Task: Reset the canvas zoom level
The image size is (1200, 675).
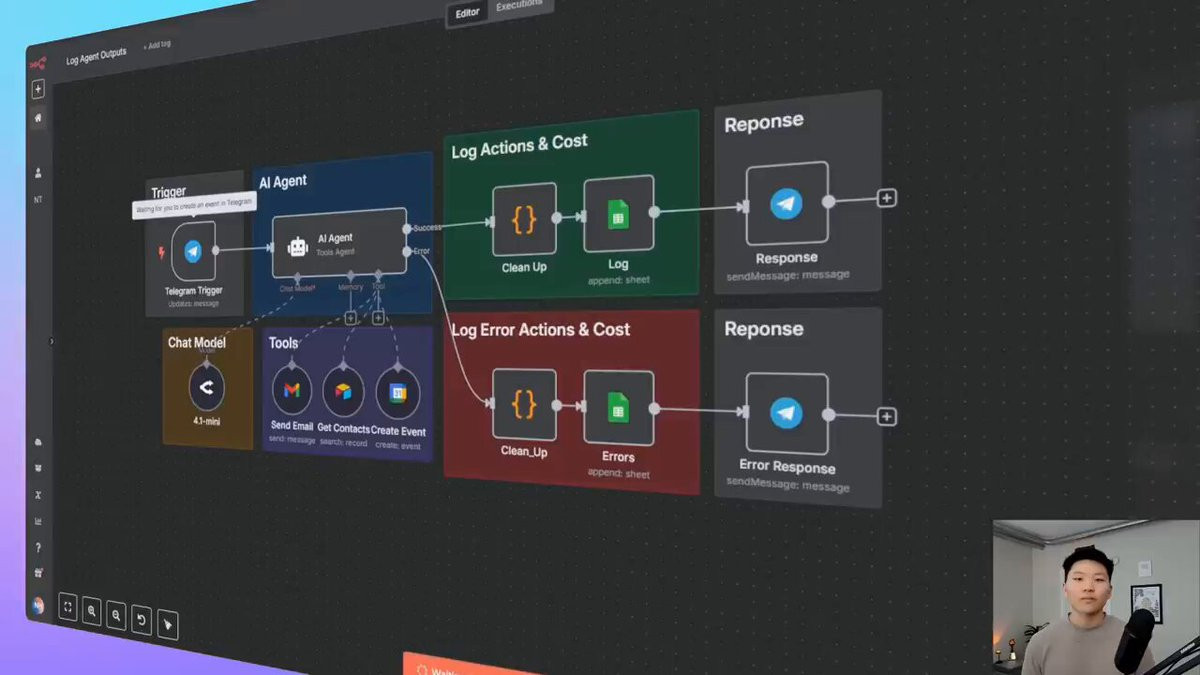Action: click(x=141, y=621)
